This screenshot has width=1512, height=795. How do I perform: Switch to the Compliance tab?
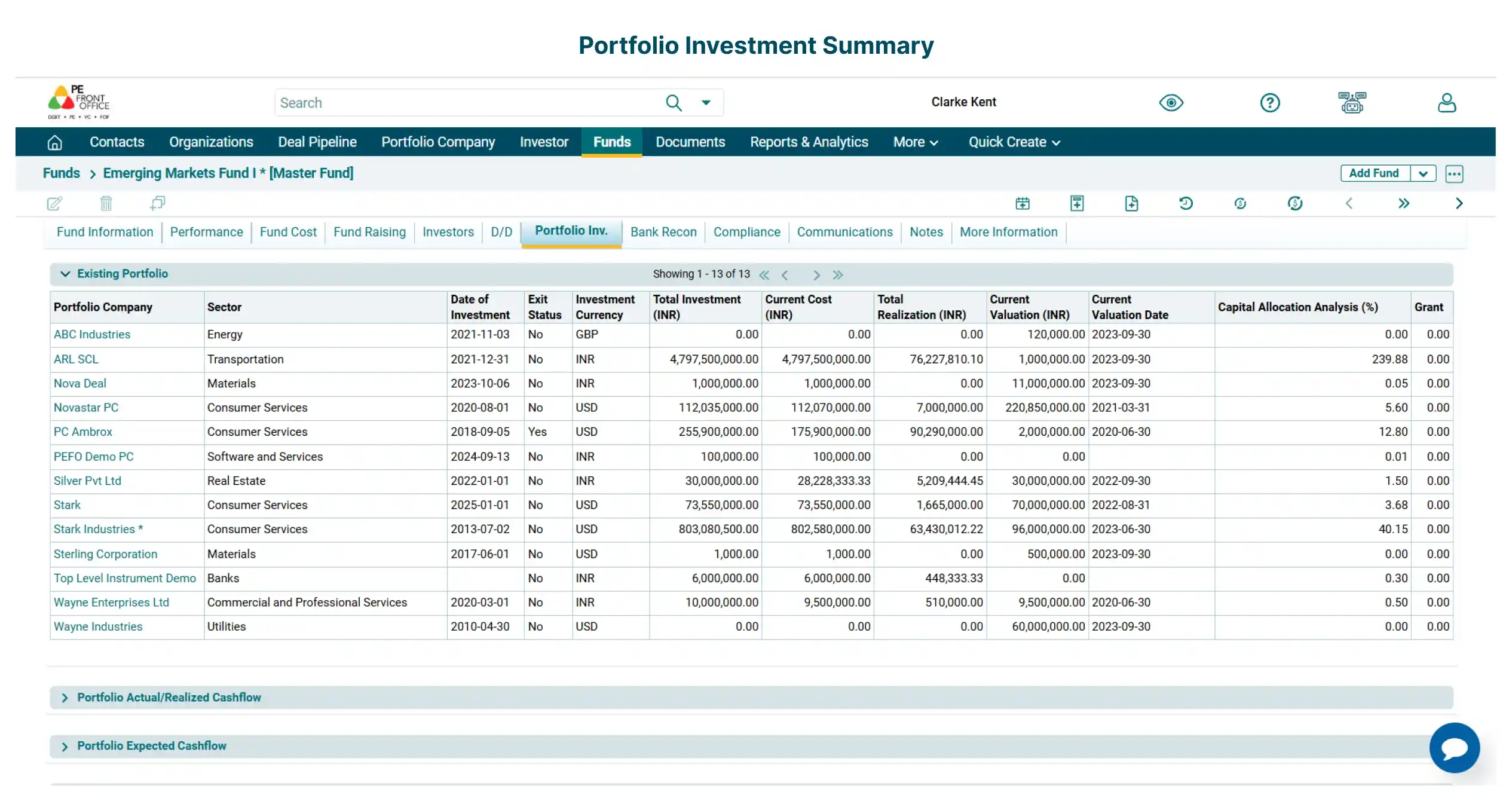coord(746,233)
